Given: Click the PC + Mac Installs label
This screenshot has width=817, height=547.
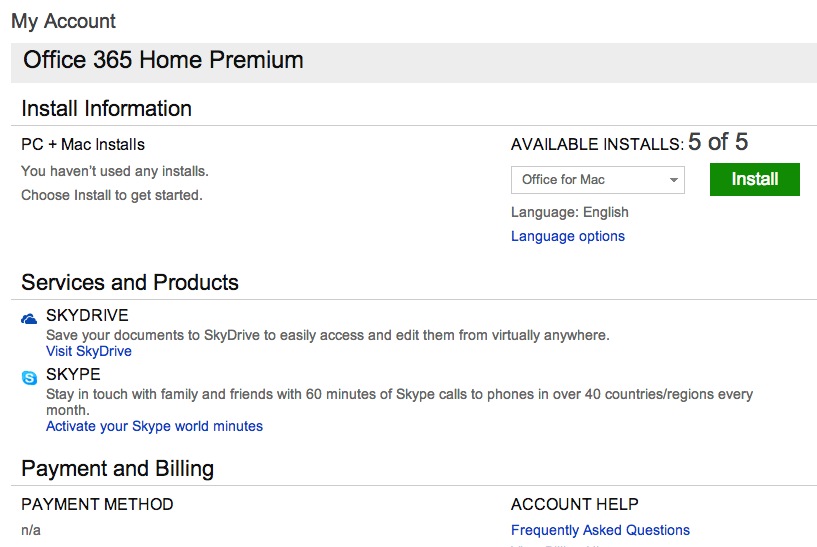Looking at the screenshot, I should click(83, 145).
